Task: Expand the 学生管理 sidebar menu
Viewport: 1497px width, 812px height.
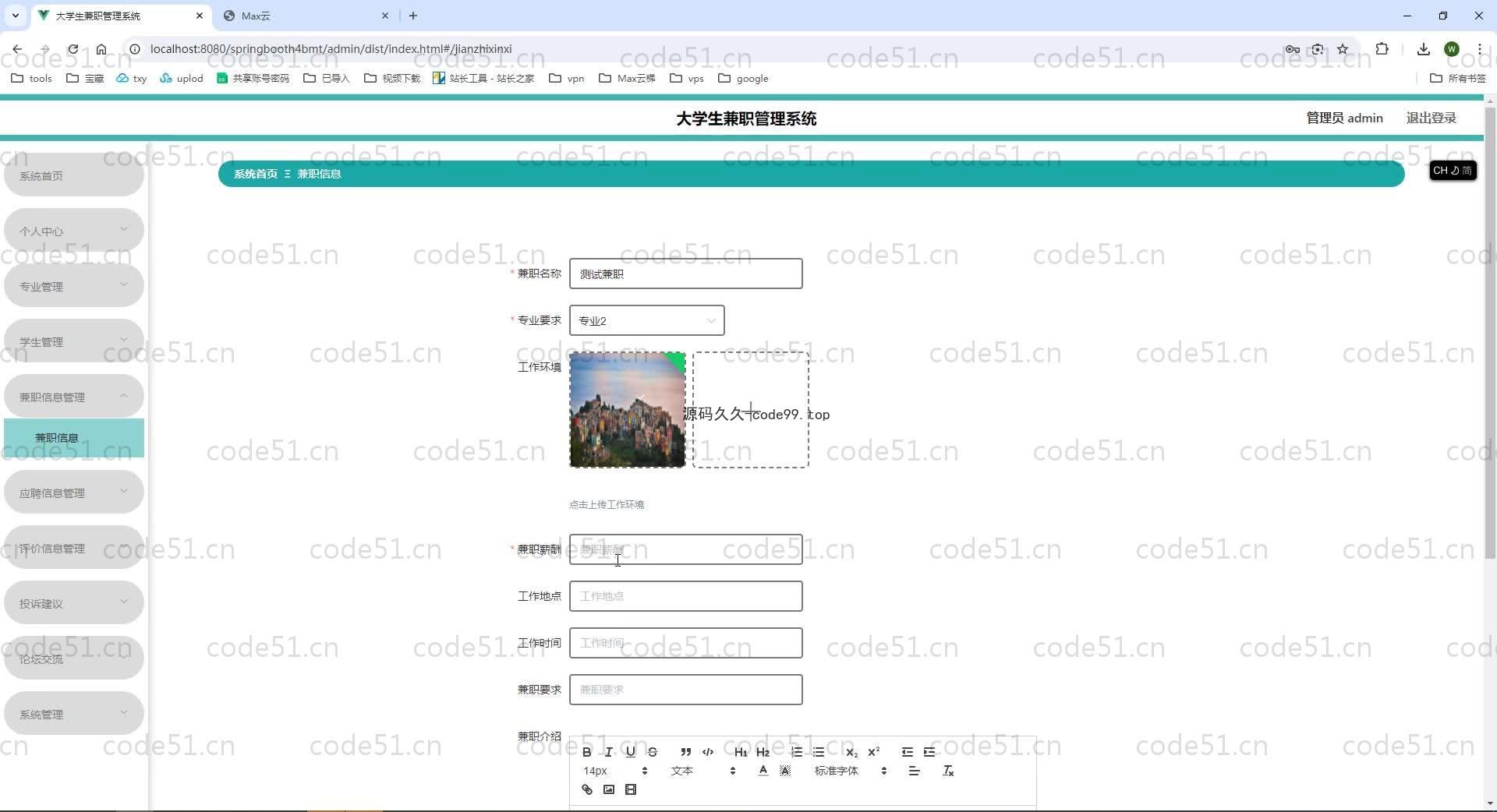Action: pos(74,341)
